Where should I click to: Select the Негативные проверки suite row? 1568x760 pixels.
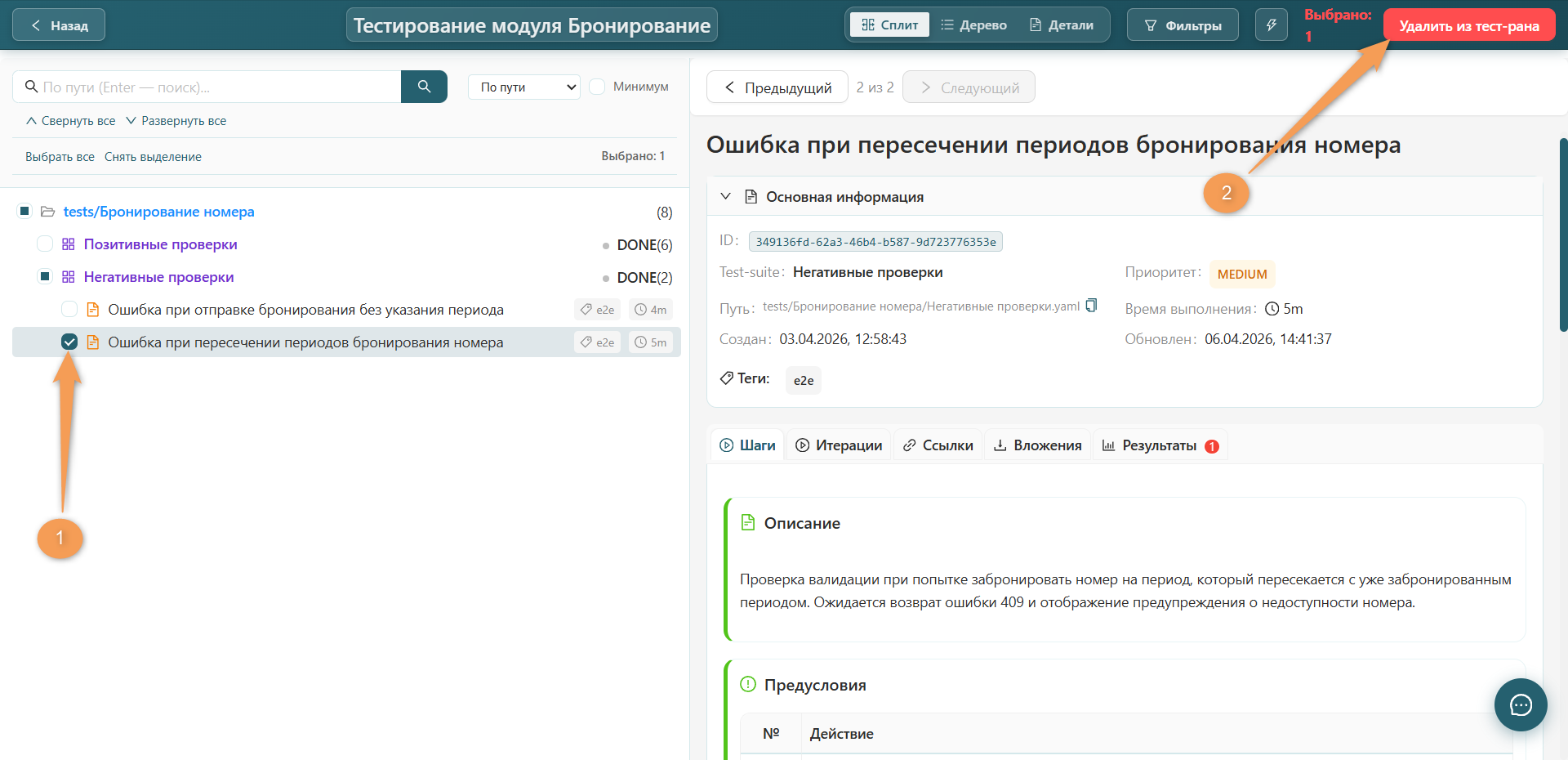point(345,277)
